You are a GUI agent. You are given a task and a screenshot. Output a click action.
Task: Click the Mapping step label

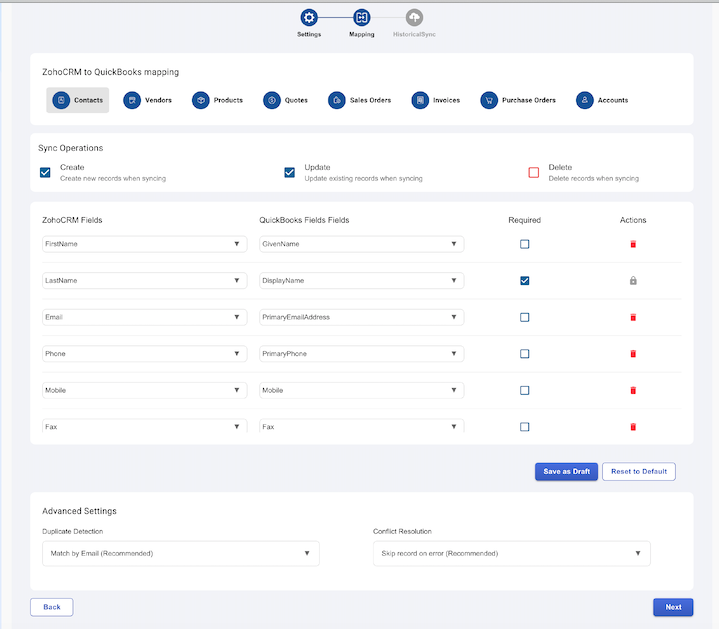(361, 34)
